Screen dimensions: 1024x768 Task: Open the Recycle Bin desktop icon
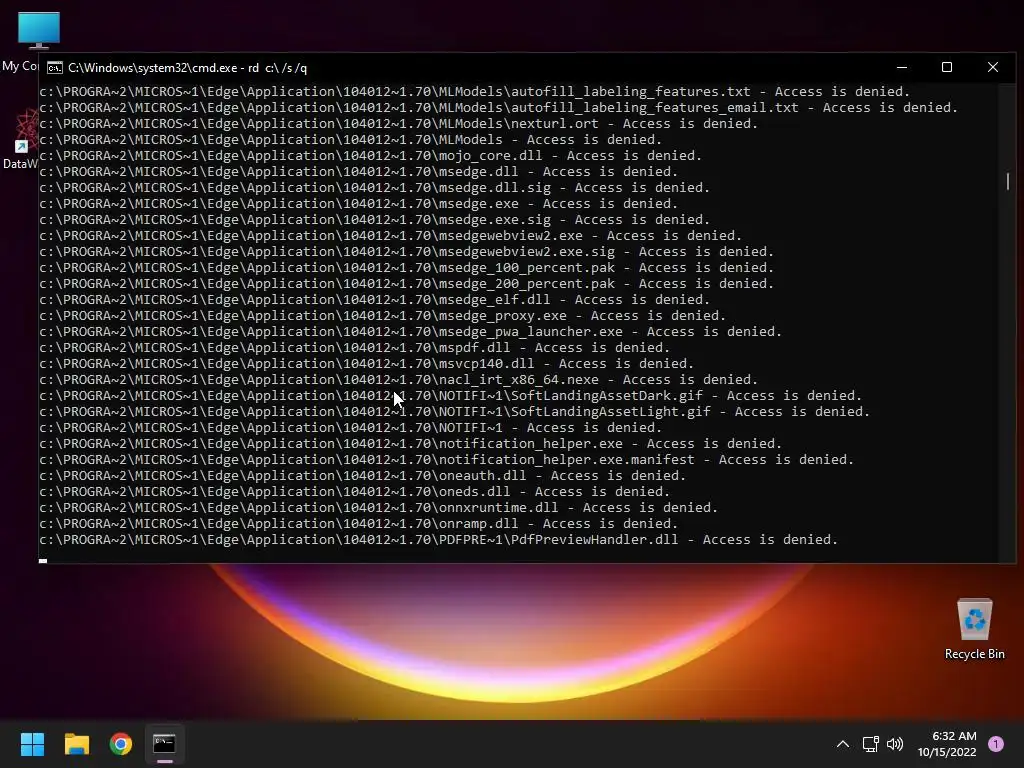coord(974,629)
